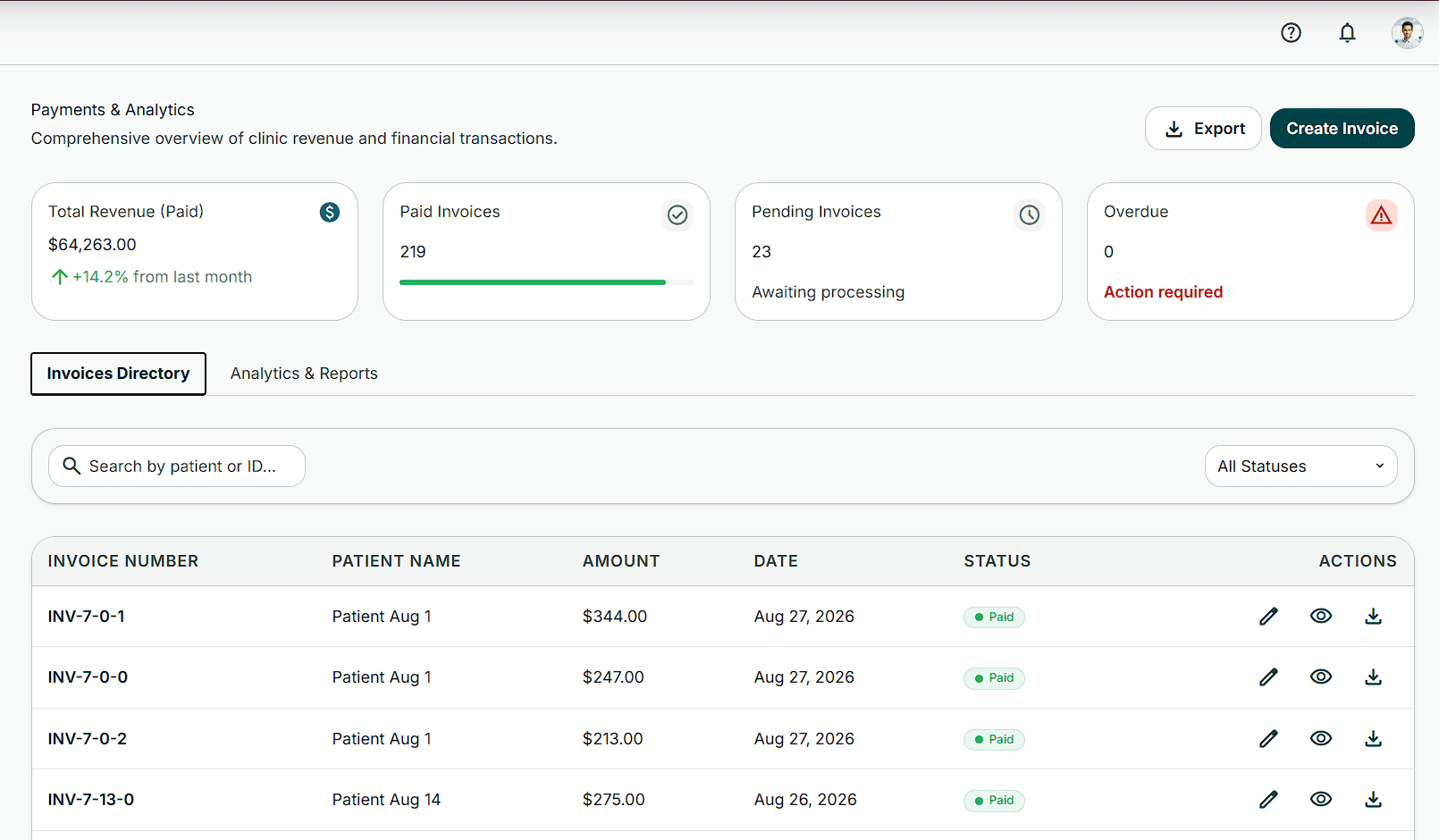Click the Patient Name column header
This screenshot has width=1439, height=840.
[x=396, y=561]
